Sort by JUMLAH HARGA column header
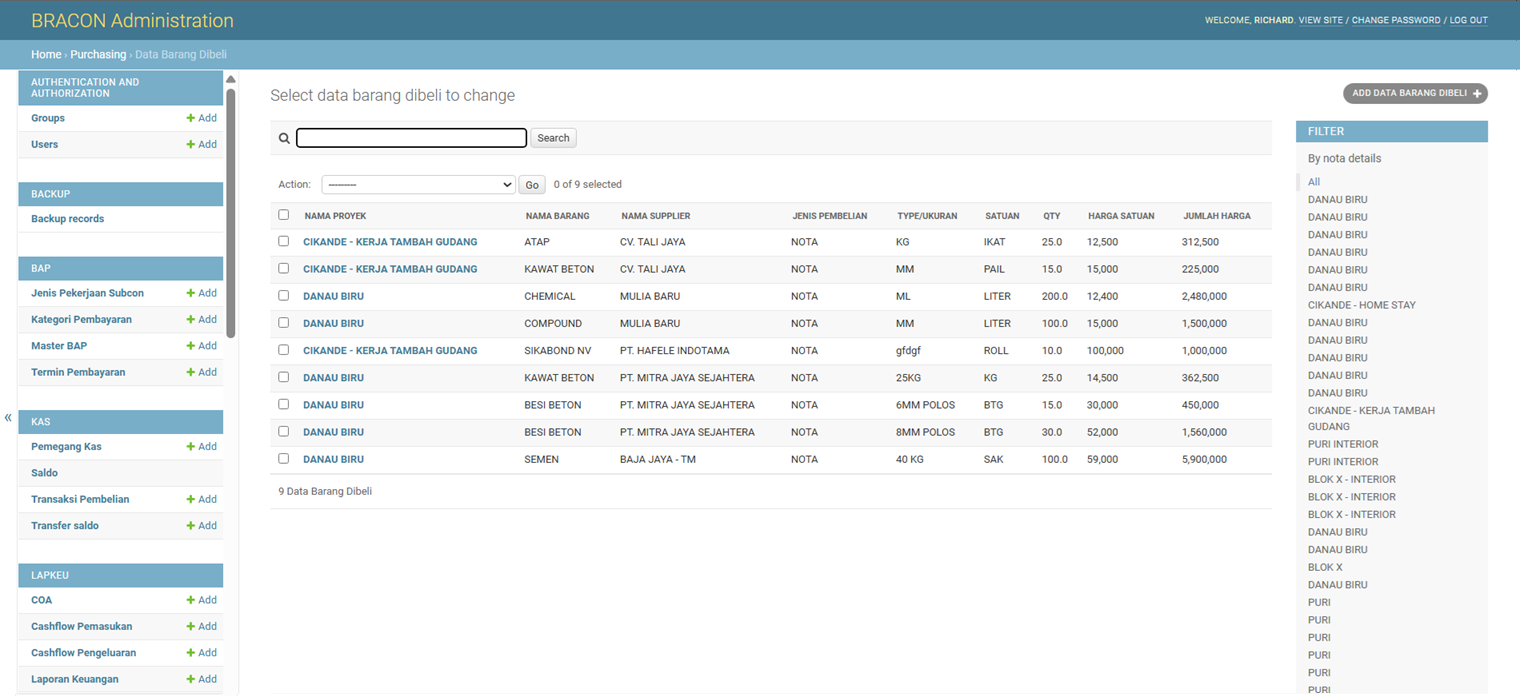 tap(1217, 216)
